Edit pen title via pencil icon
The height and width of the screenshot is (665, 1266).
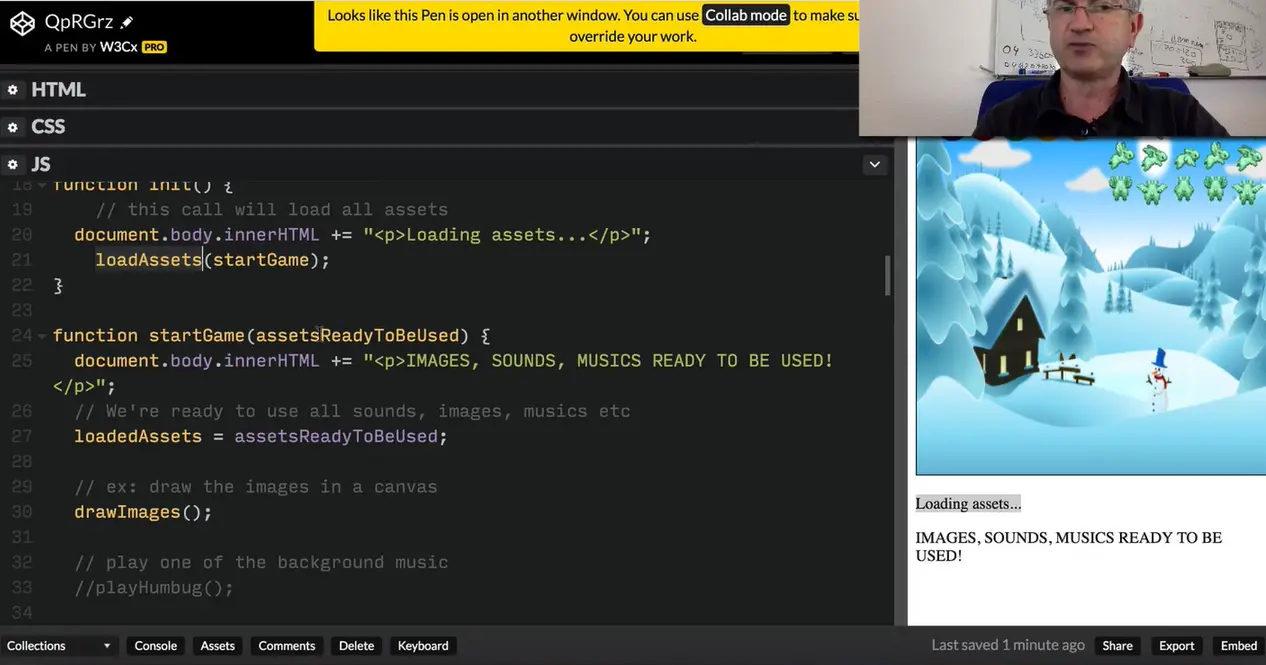pyautogui.click(x=126, y=22)
